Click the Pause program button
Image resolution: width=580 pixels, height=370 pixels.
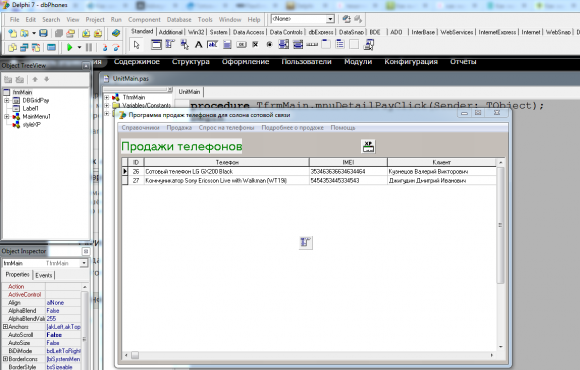(89, 47)
